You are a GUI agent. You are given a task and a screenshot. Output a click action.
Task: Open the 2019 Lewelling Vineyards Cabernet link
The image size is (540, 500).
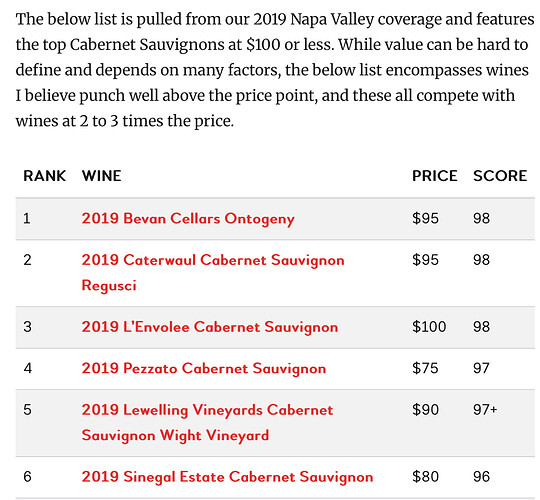(207, 423)
